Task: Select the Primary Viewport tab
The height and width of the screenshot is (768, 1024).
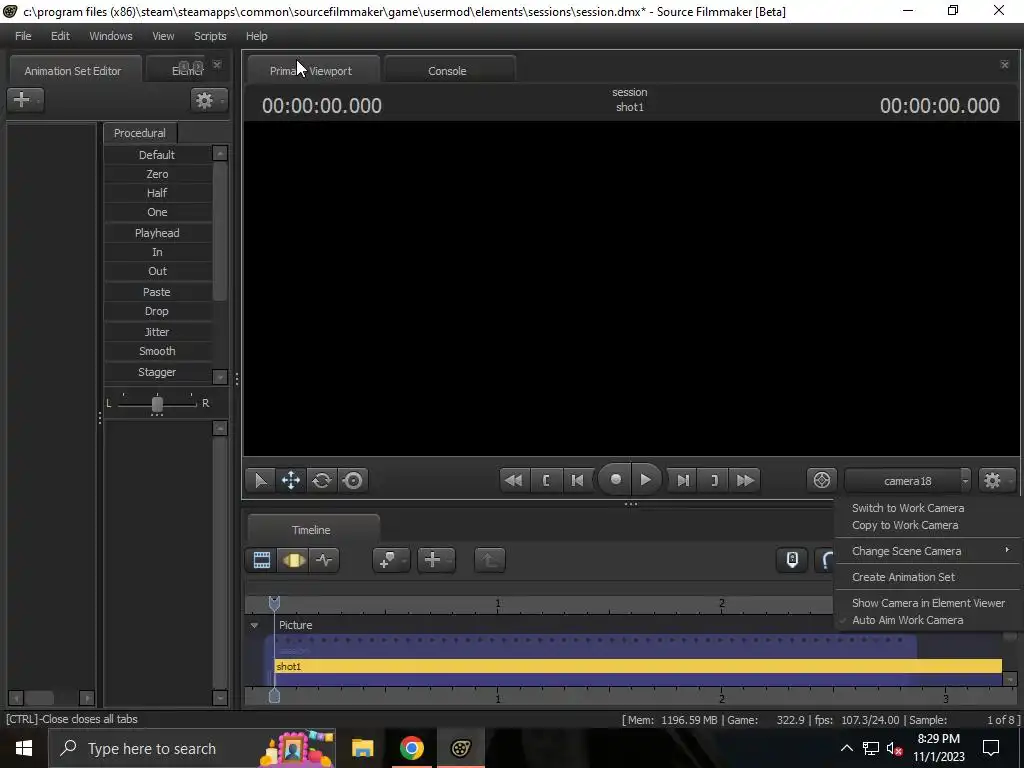Action: 312,71
